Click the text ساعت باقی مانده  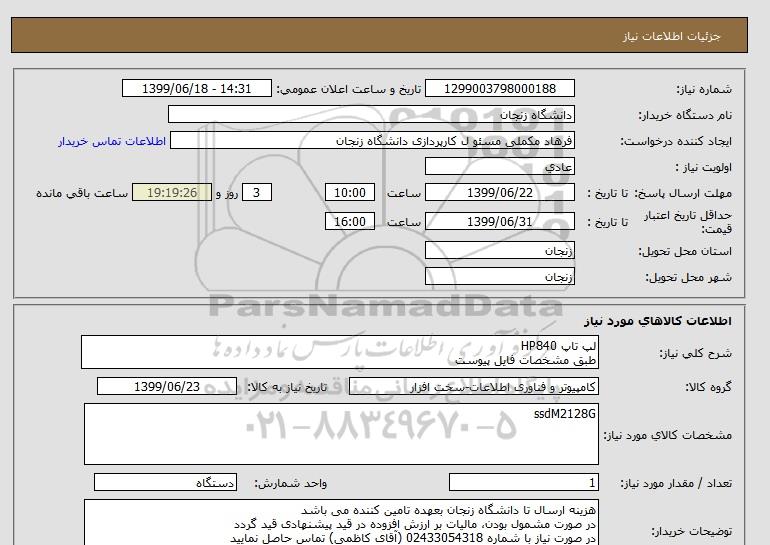click(x=82, y=193)
